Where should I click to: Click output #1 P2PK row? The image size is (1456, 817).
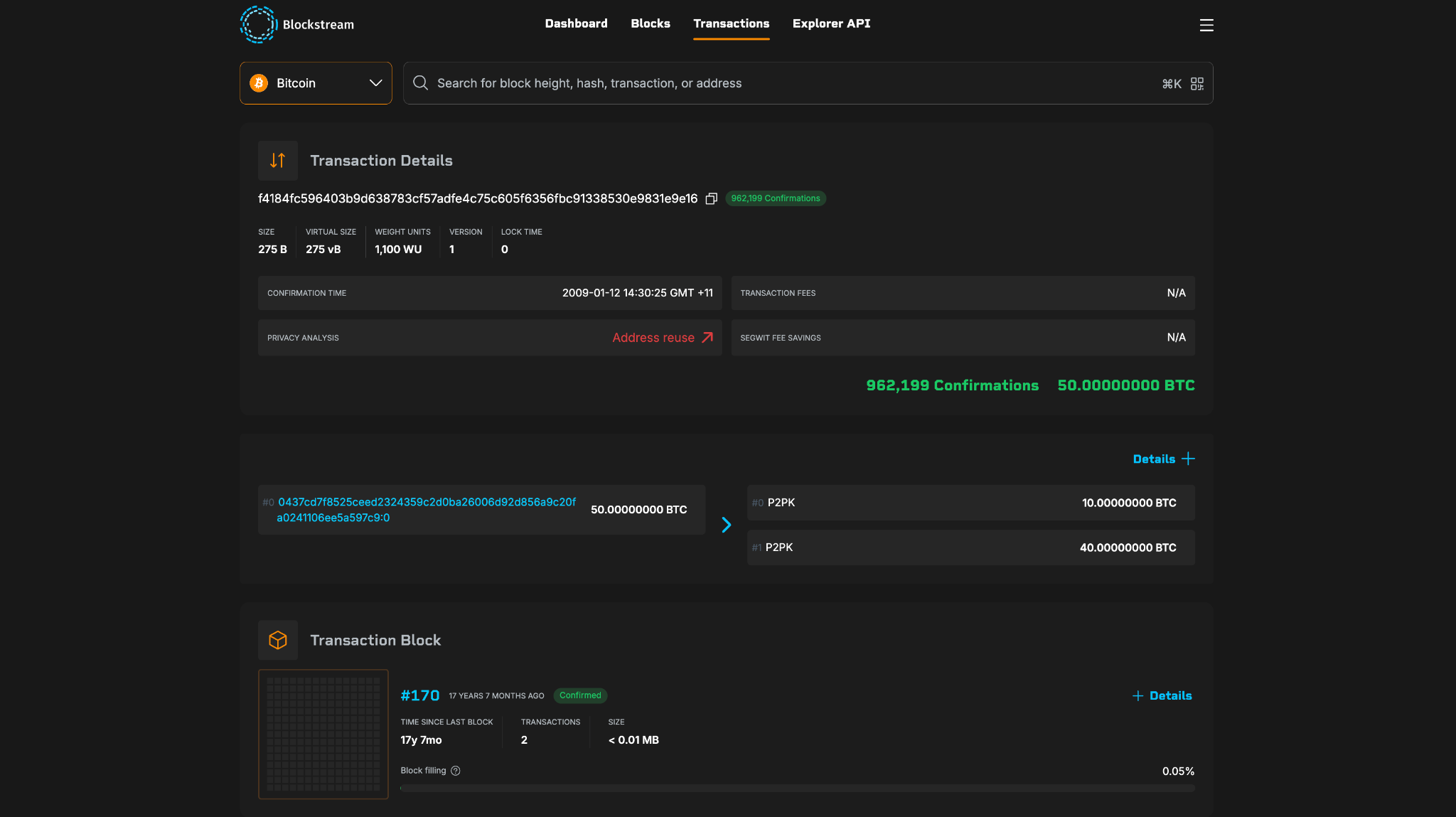(970, 548)
